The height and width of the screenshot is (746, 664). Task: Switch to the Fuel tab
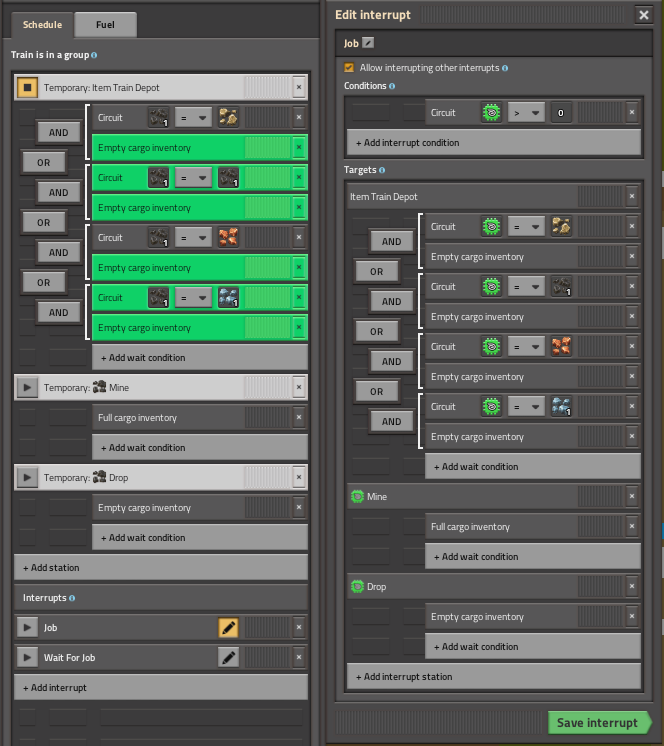(x=105, y=24)
